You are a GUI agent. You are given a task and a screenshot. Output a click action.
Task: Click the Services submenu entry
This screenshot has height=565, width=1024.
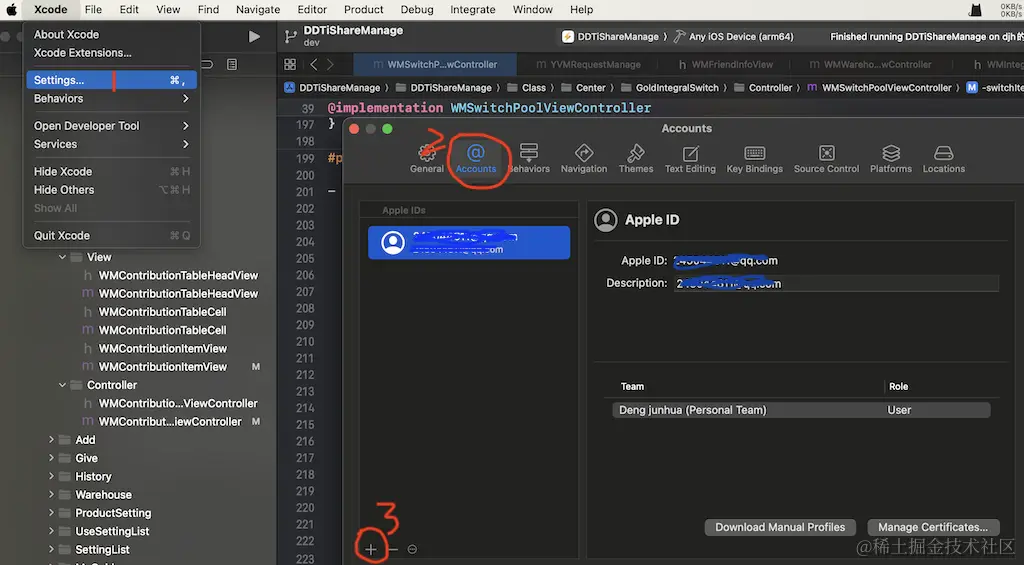[x=111, y=144]
